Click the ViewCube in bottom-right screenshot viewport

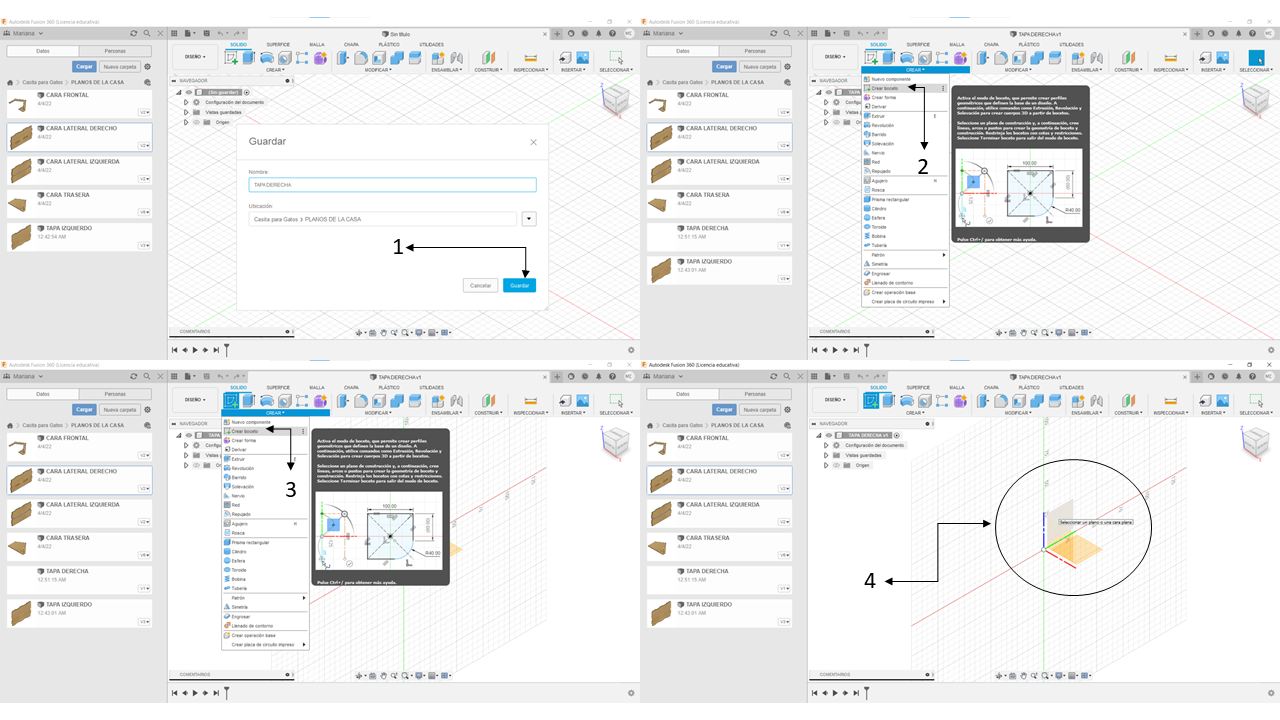1254,441
